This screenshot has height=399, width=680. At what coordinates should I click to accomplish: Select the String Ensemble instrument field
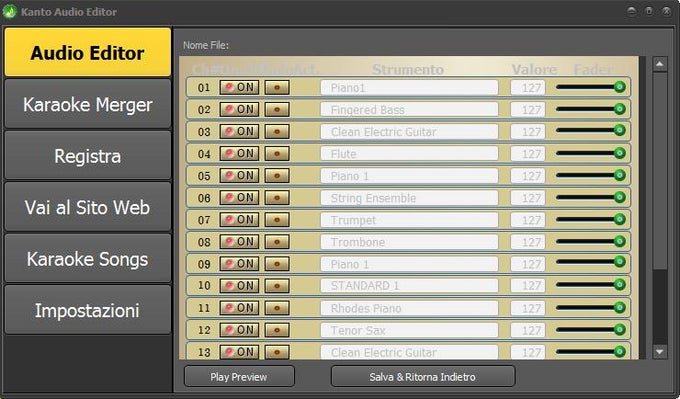pos(409,198)
